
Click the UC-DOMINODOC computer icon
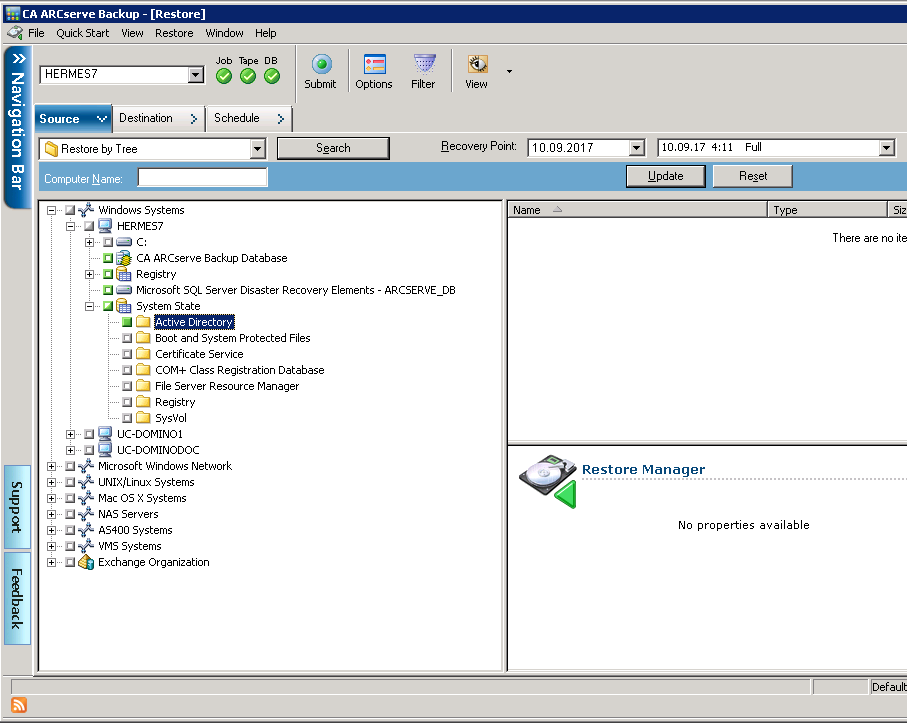click(x=105, y=449)
